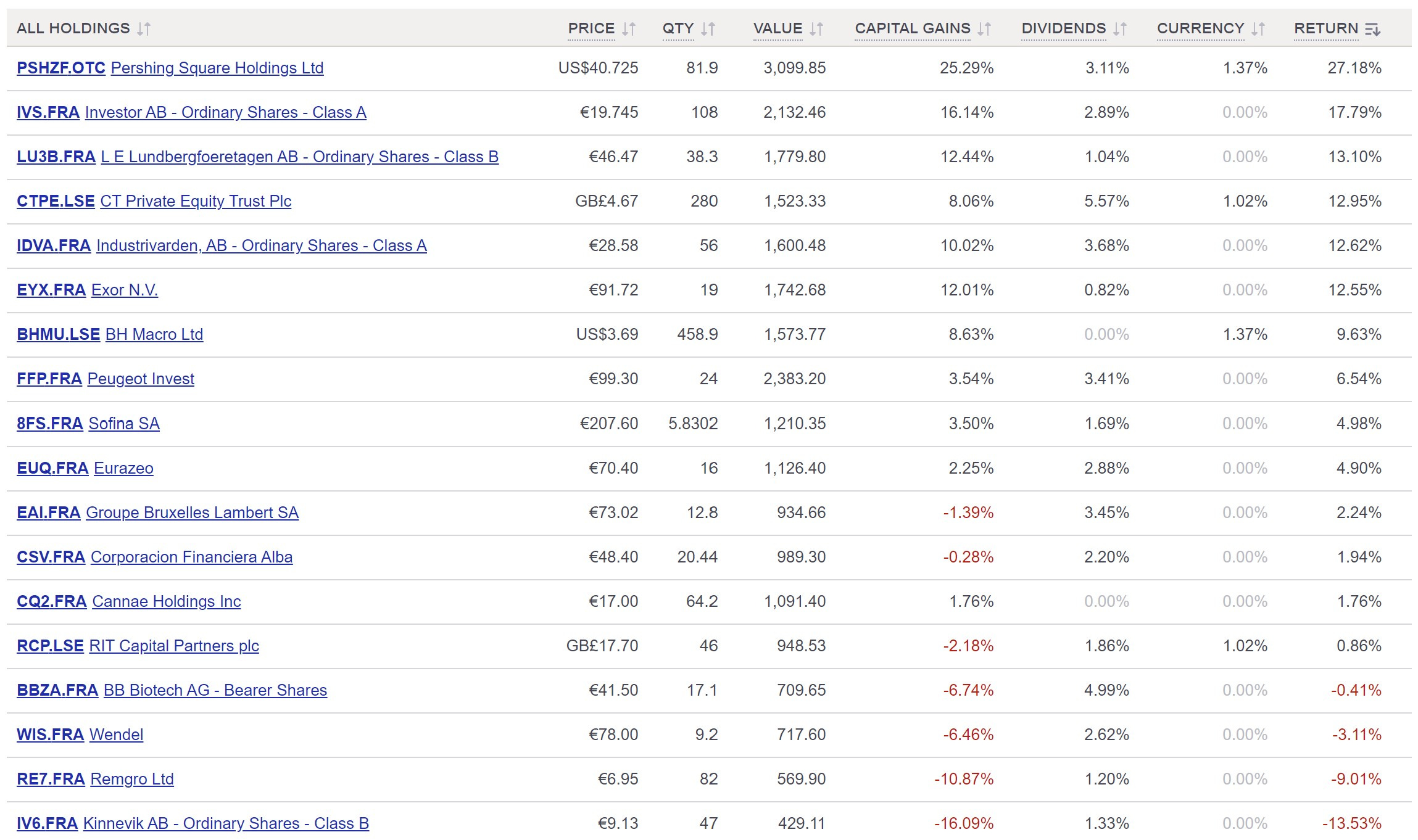The height and width of the screenshot is (840, 1418).
Task: Click the Return column header label
Action: (1325, 28)
